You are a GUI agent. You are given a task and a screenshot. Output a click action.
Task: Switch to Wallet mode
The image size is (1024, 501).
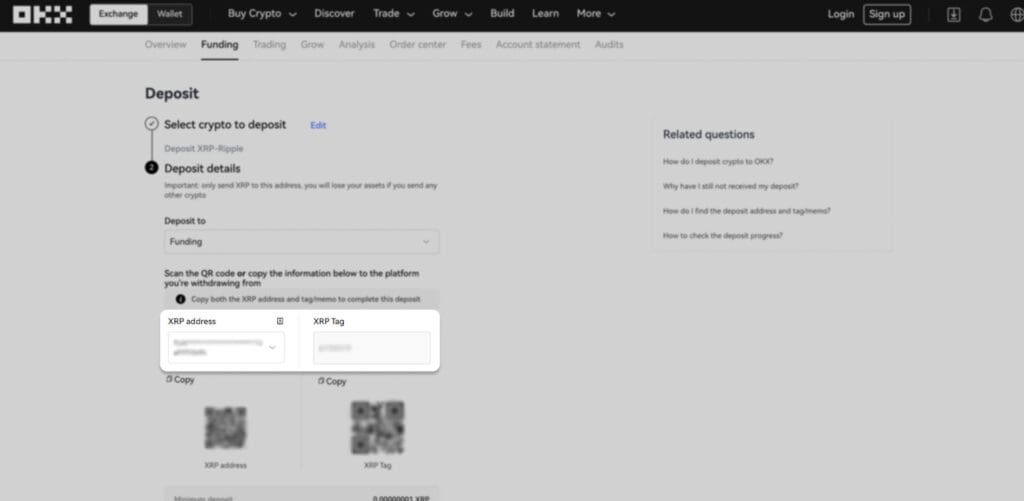point(170,14)
